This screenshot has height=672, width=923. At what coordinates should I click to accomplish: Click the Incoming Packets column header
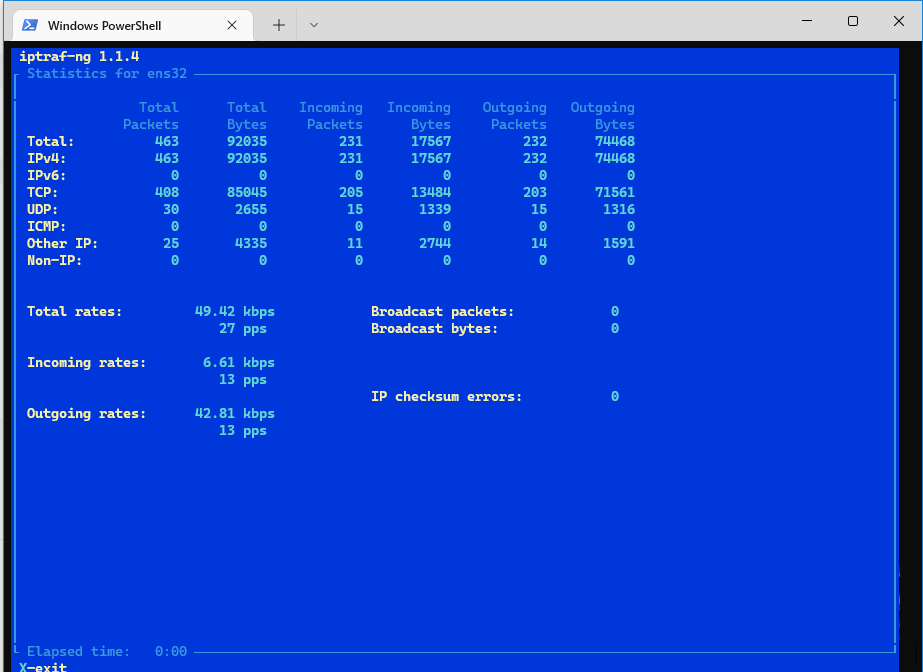click(331, 116)
